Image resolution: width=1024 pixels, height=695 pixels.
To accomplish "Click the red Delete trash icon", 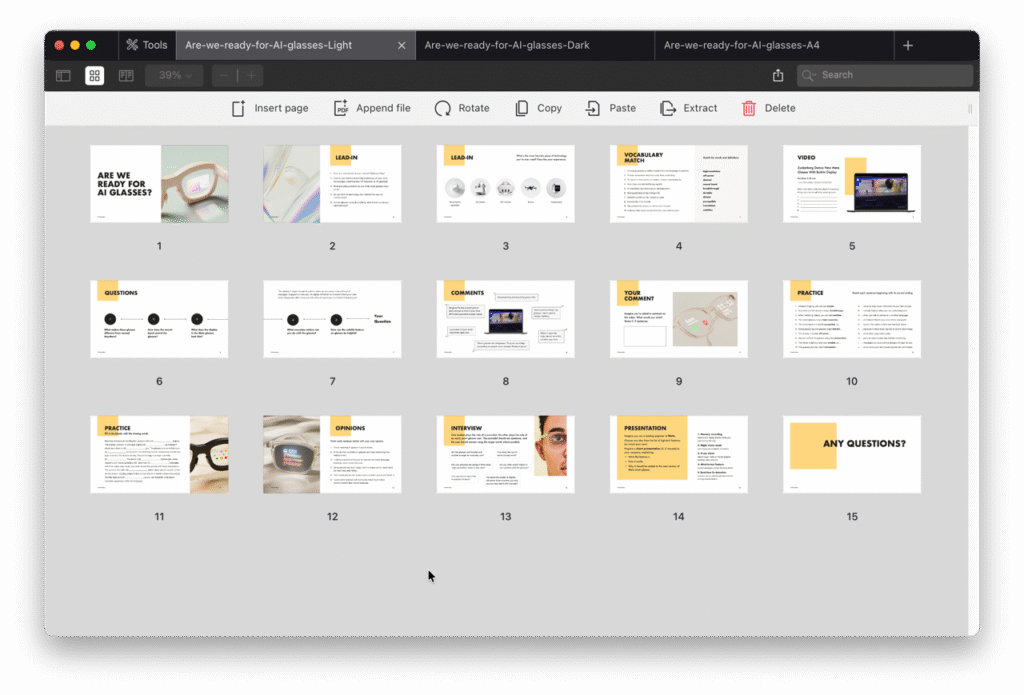I will [x=749, y=108].
